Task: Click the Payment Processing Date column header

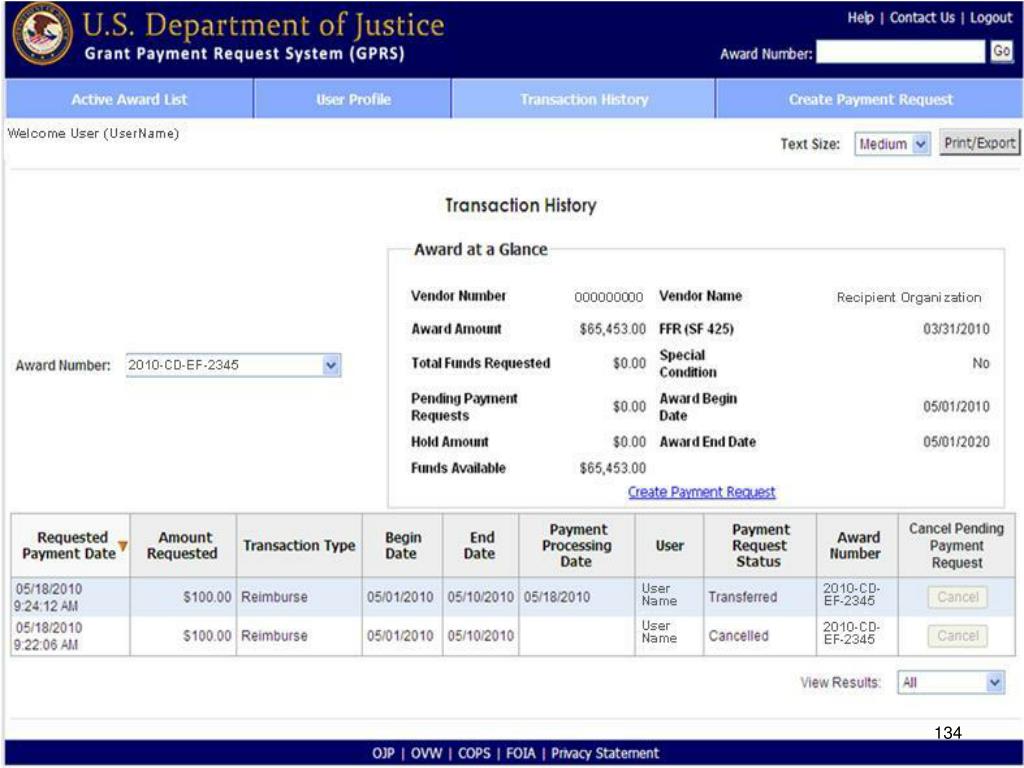Action: click(x=577, y=545)
